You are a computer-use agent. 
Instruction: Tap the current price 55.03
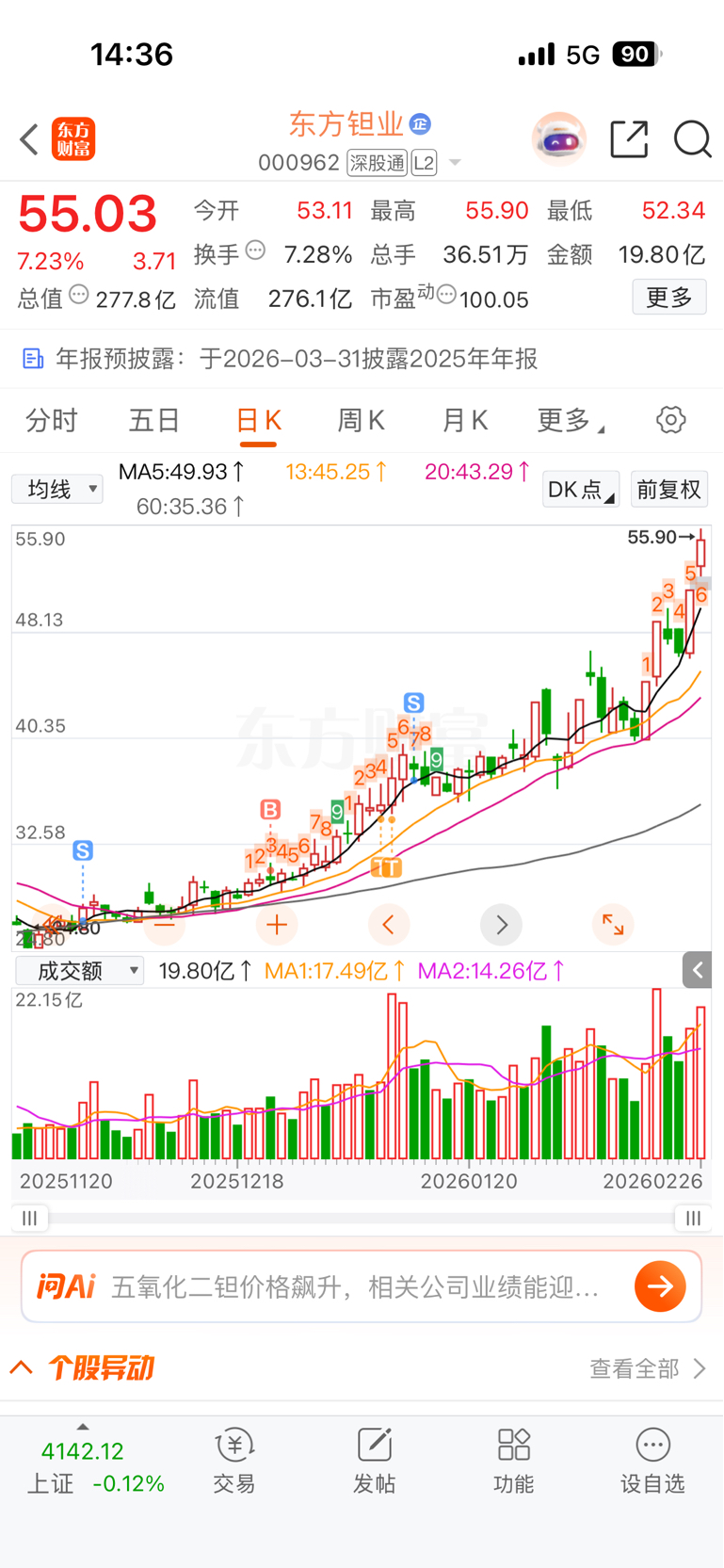point(87,215)
